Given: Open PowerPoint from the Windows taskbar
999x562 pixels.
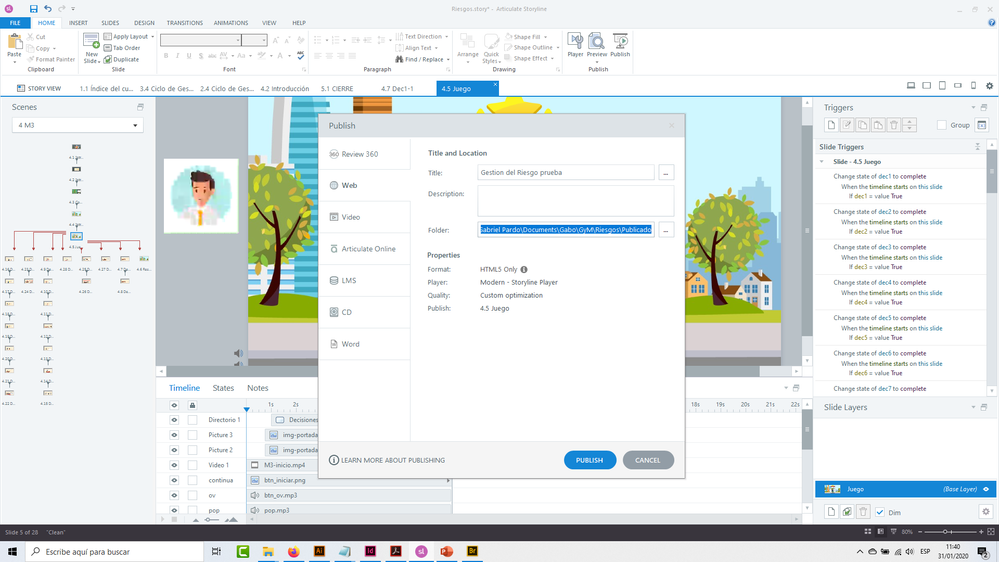Looking at the screenshot, I should point(446,551).
